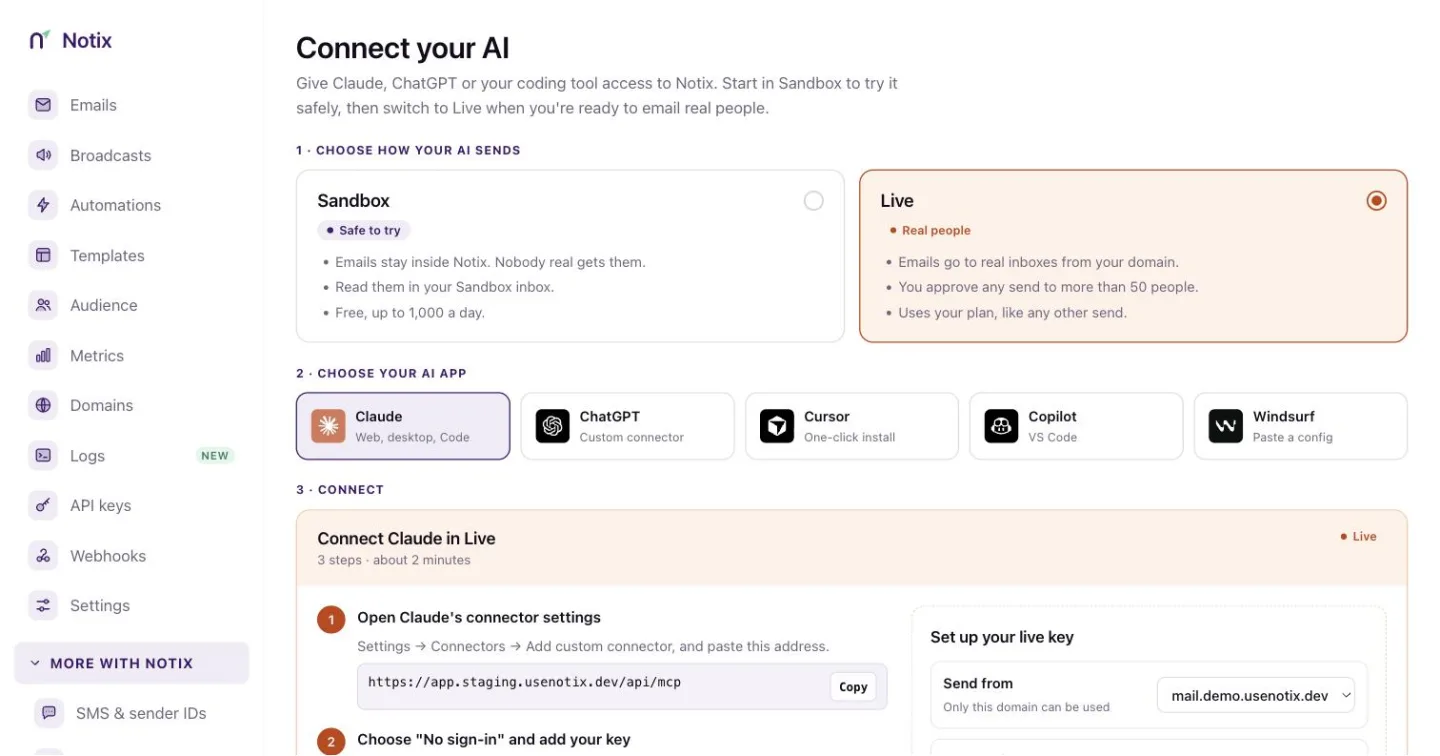
Task: Navigate to Automations page
Action: pos(132,205)
